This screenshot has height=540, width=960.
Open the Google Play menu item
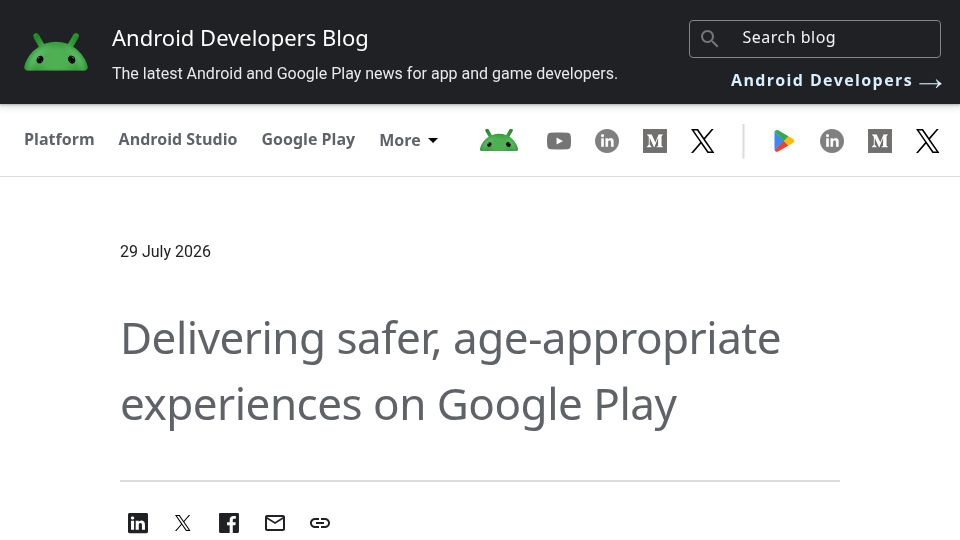308,140
